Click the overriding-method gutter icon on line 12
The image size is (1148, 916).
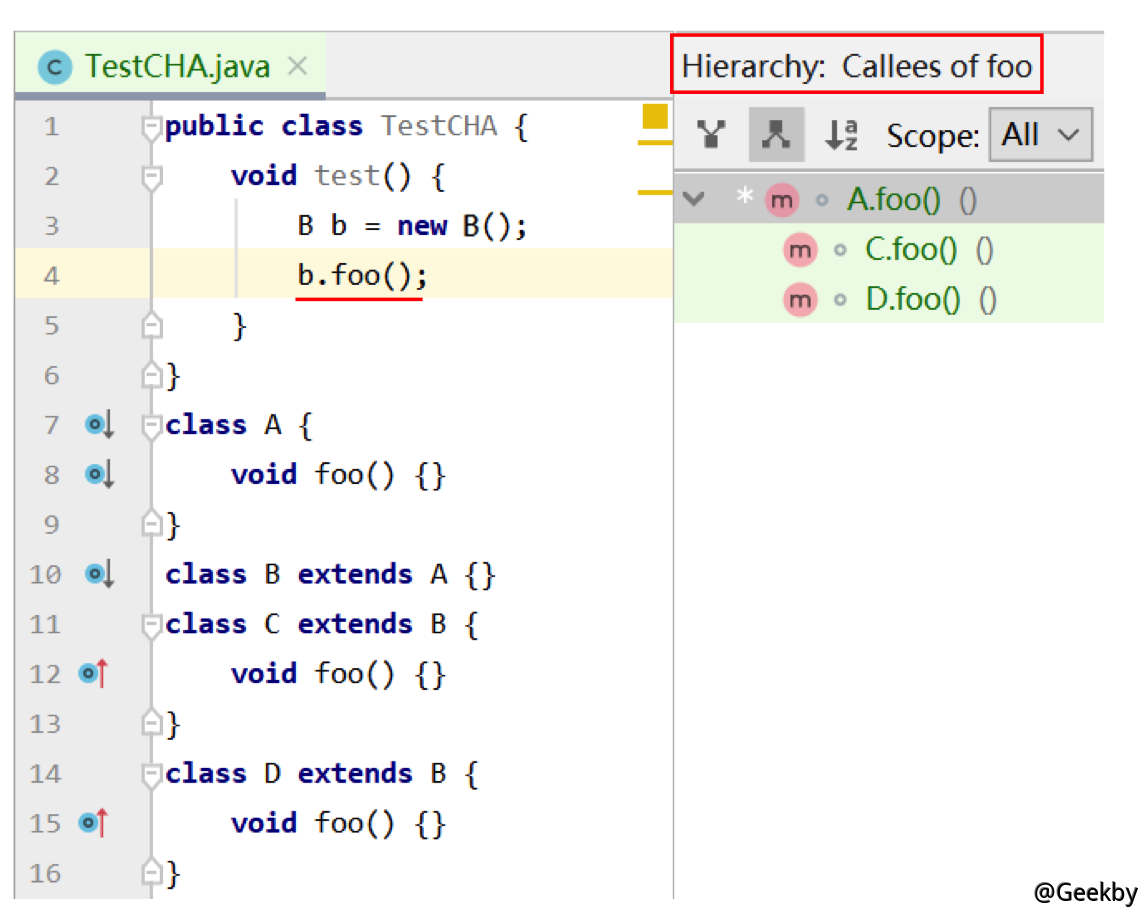92,674
